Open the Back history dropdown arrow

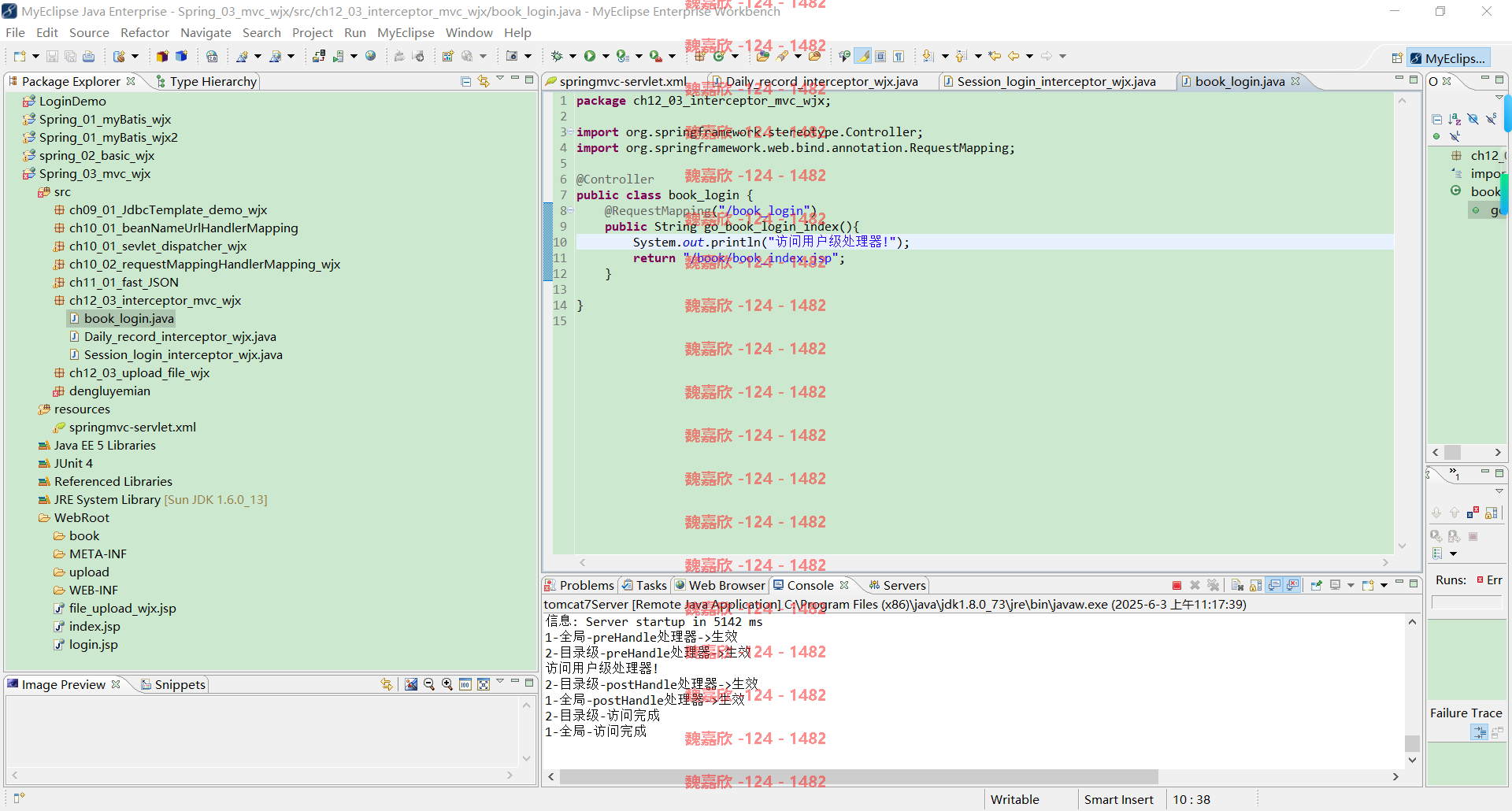point(1029,56)
